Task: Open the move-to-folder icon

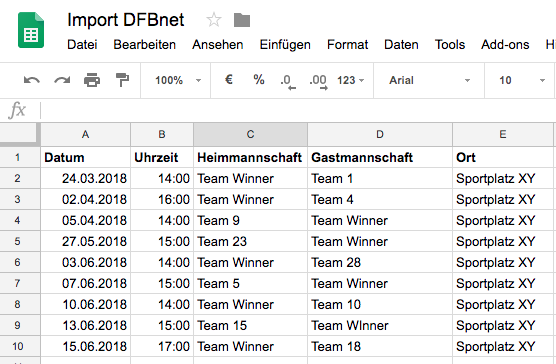Action: point(242,20)
